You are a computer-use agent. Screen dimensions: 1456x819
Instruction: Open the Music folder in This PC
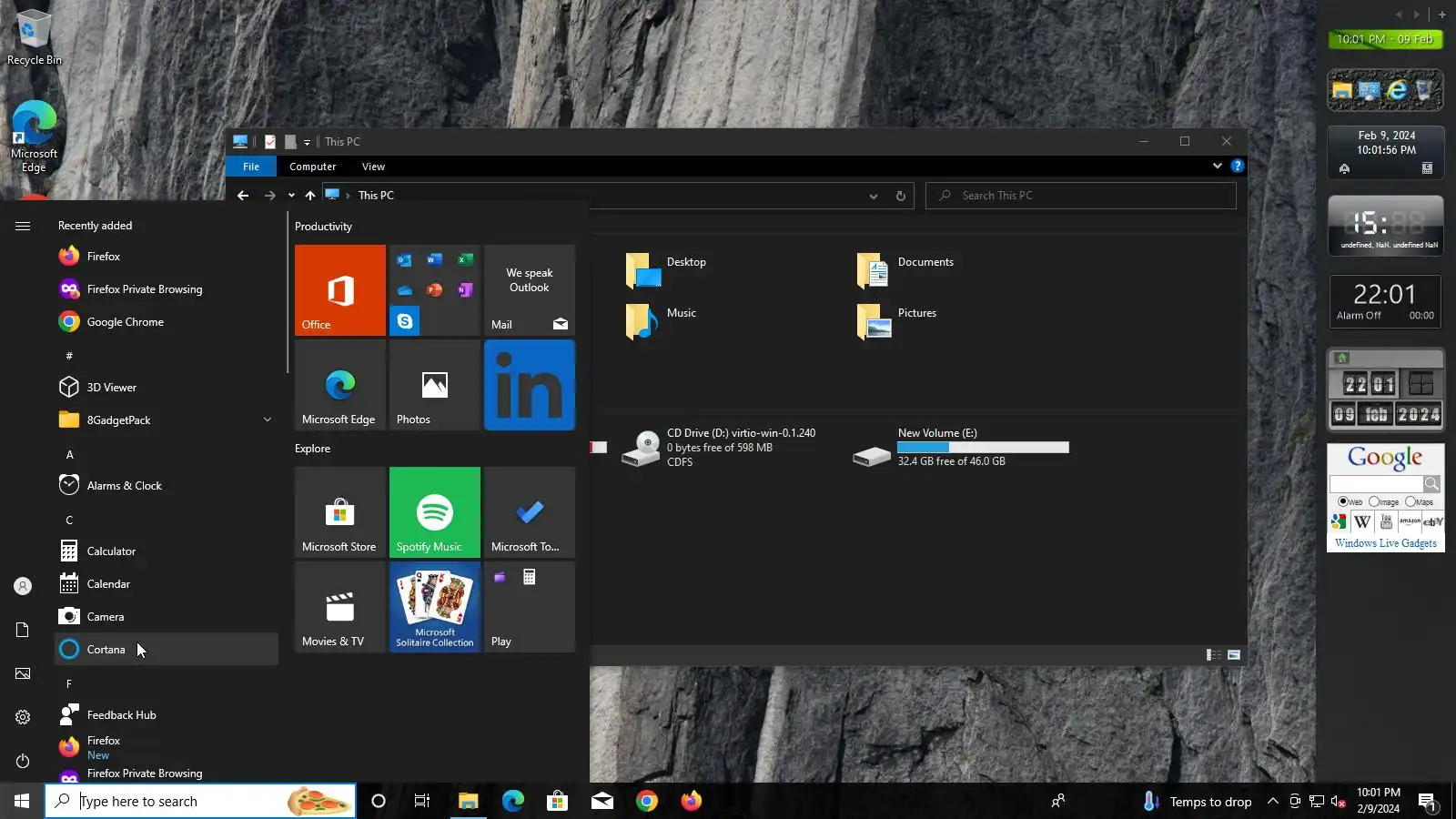pos(661,321)
